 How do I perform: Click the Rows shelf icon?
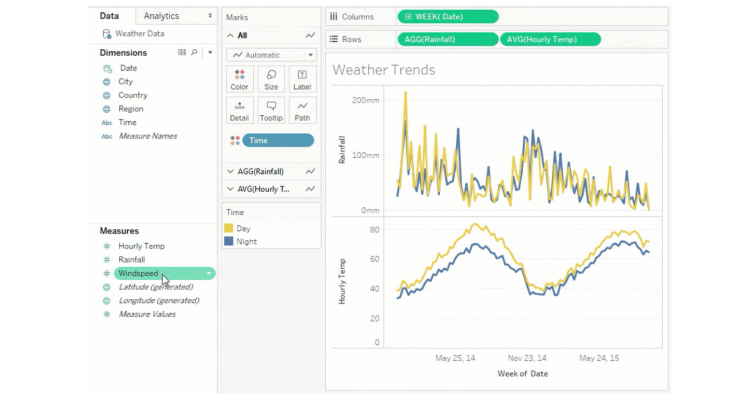tap(333, 39)
